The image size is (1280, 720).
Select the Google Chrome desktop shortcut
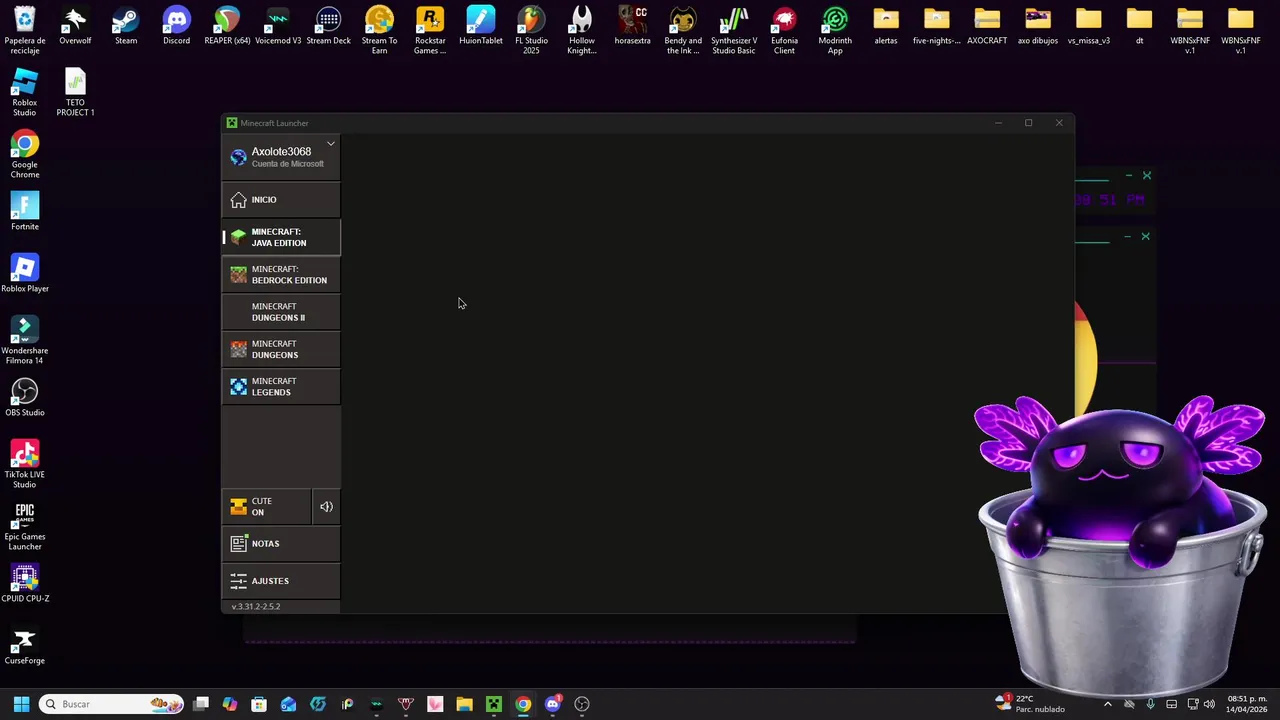click(25, 155)
